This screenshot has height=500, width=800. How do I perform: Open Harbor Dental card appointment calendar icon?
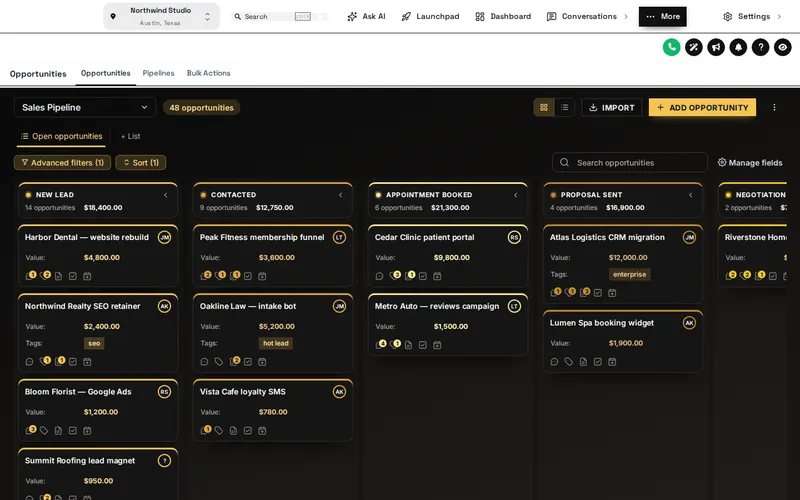[x=87, y=276]
